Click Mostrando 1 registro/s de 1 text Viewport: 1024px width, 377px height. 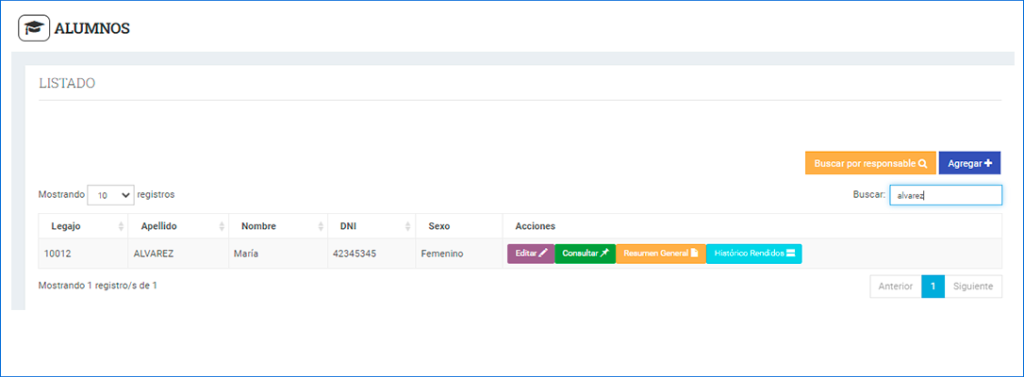[98, 286]
